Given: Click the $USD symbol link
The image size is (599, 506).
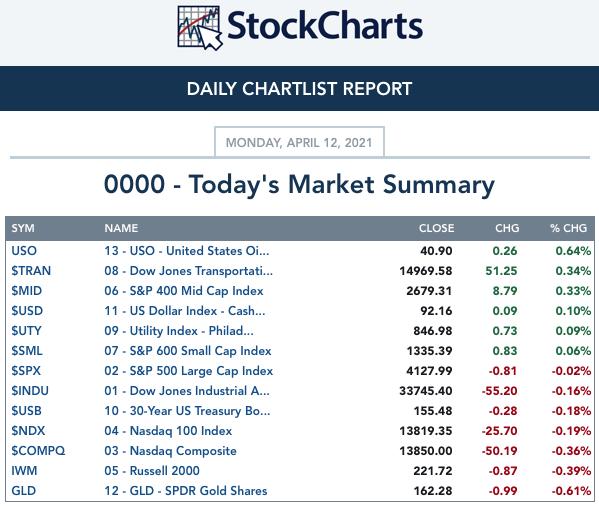Looking at the screenshot, I should pos(27,310).
